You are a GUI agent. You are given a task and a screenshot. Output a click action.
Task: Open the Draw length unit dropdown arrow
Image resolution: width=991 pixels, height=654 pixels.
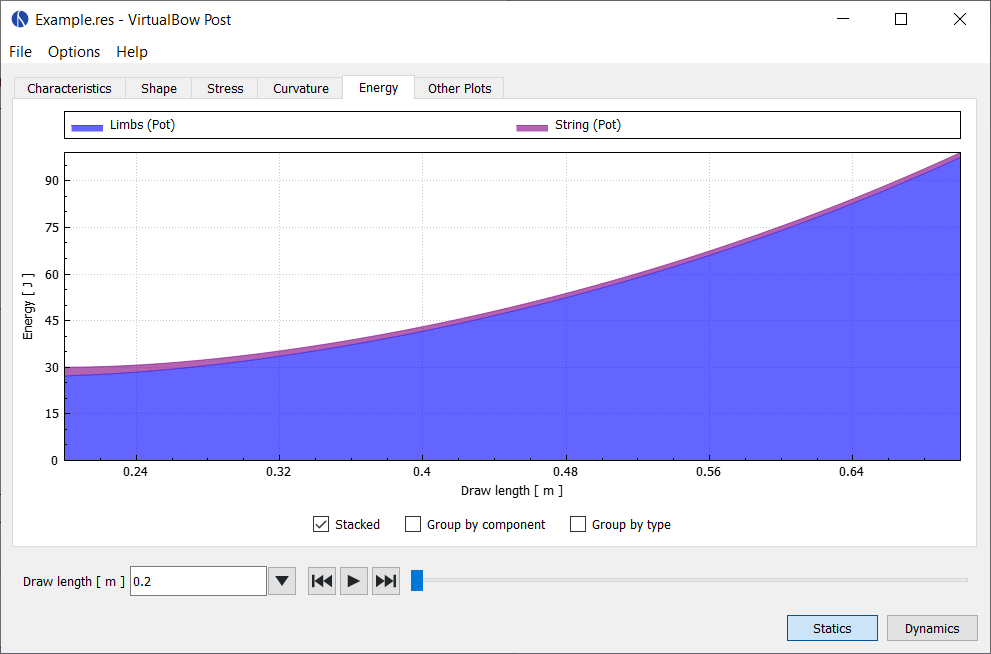(x=282, y=581)
